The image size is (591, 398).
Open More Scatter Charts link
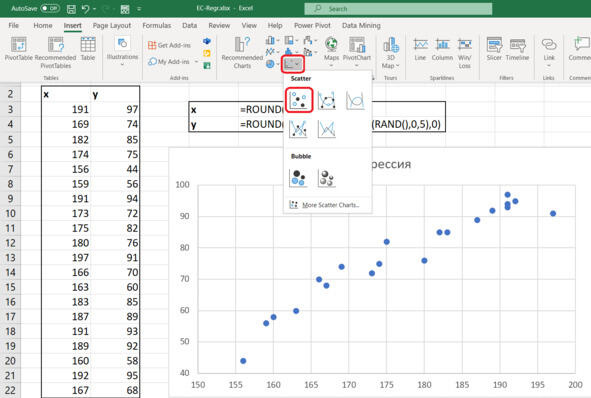point(324,205)
